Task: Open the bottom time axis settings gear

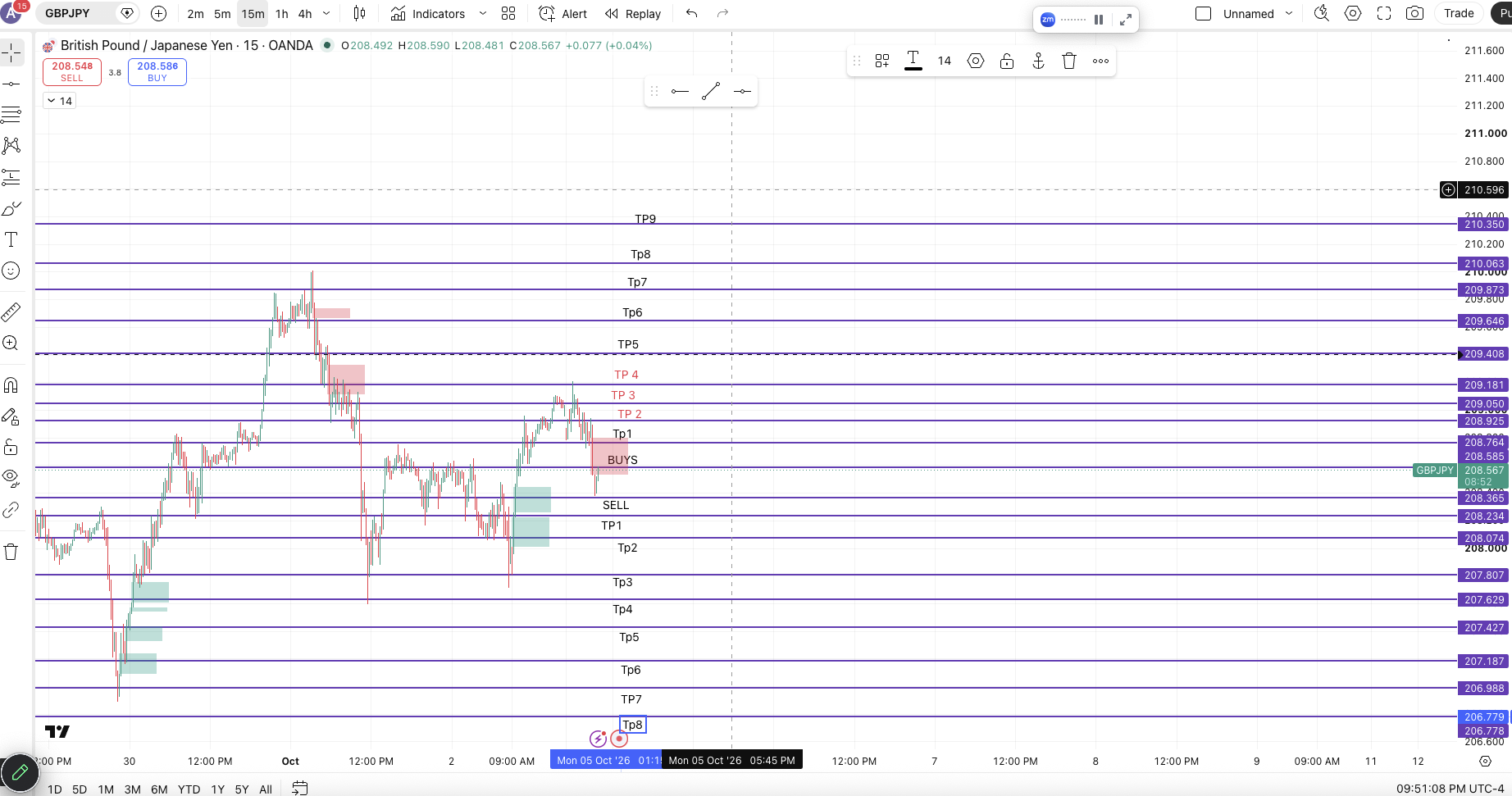Action: [x=1485, y=761]
